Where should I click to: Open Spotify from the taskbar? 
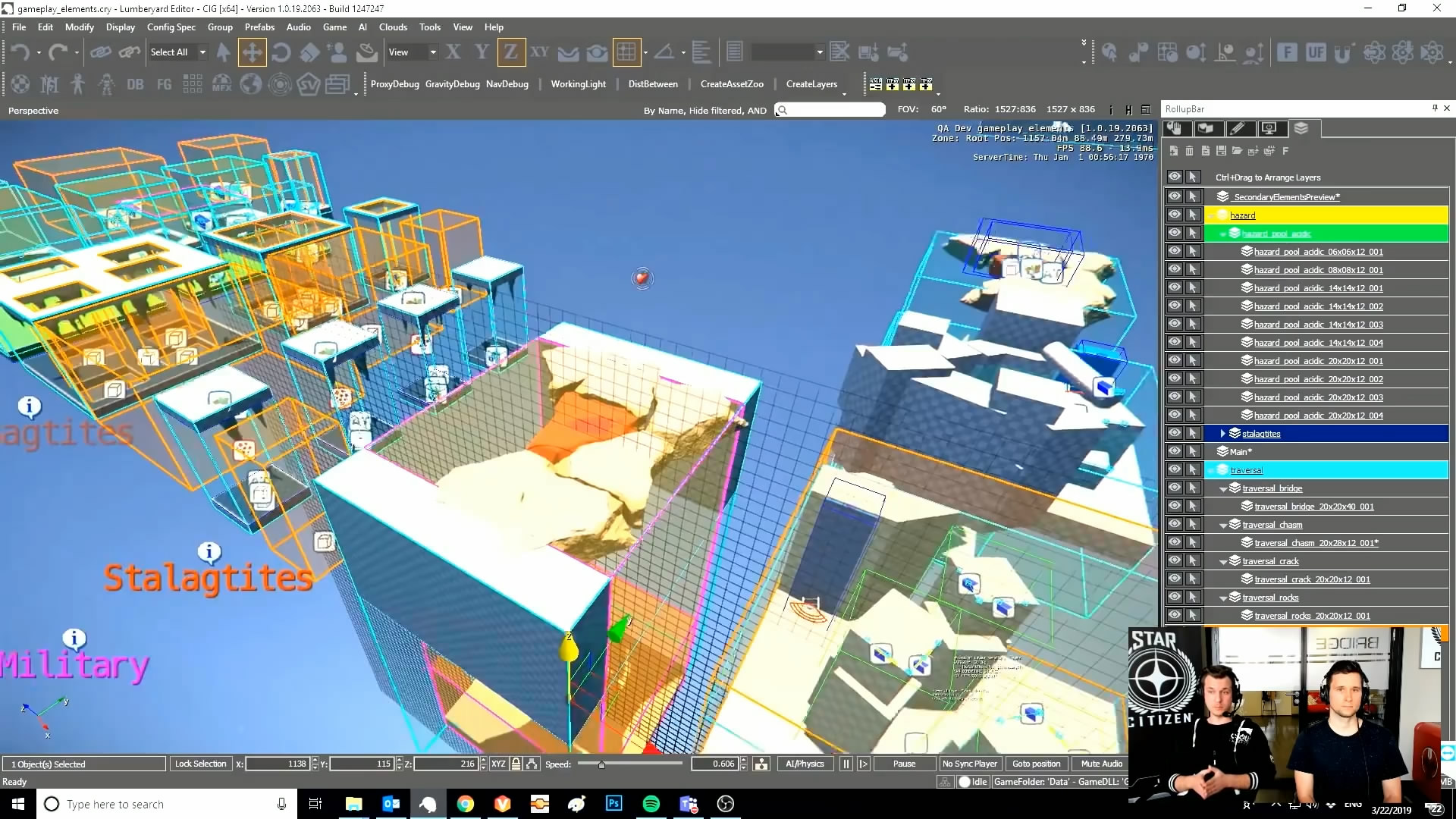[651, 804]
